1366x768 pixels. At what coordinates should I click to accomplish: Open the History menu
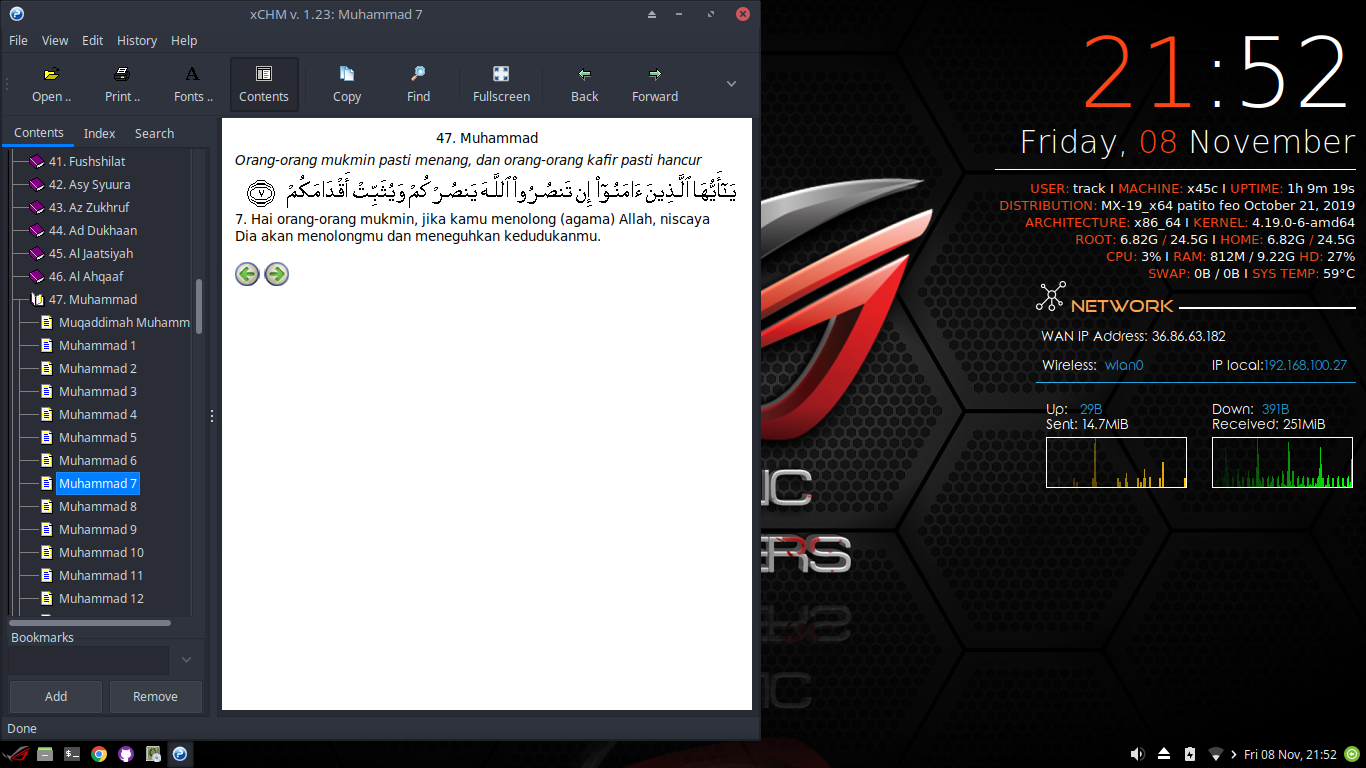tap(137, 41)
